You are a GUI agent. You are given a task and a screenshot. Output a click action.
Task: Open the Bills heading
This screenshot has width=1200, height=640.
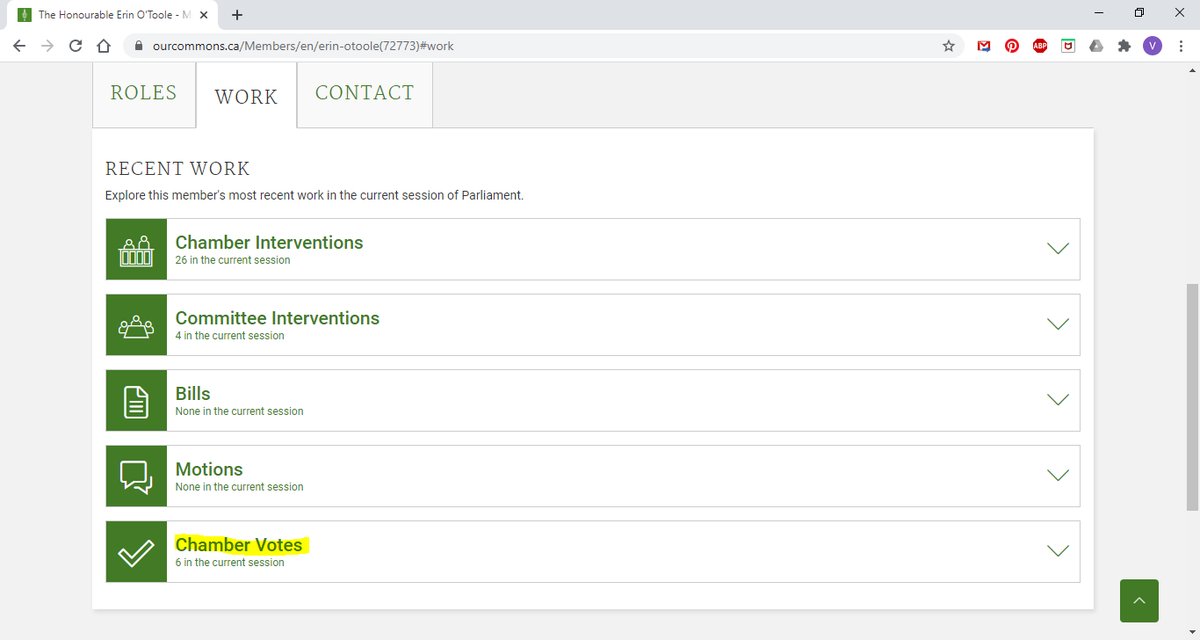193,394
